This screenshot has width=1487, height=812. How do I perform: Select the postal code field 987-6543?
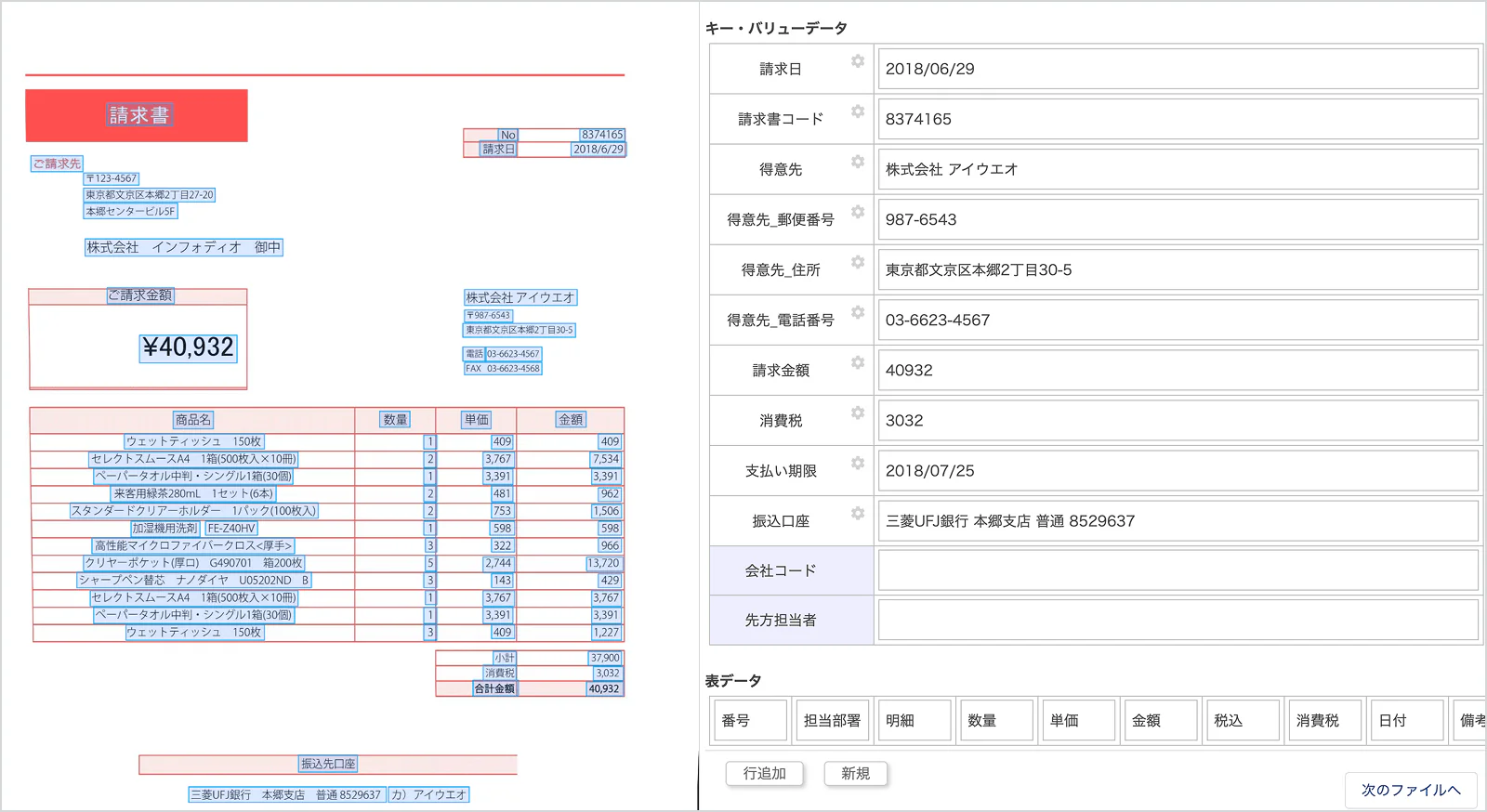click(1178, 219)
